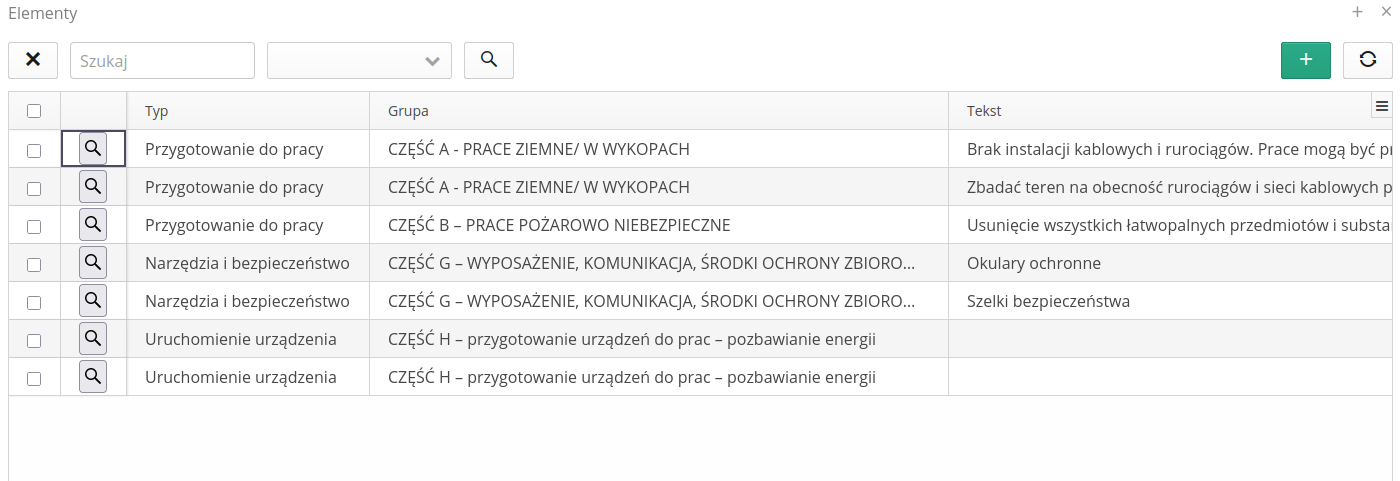1400x481 pixels.
Task: Click the plus icon in Elementy panel header
Action: tap(1357, 12)
